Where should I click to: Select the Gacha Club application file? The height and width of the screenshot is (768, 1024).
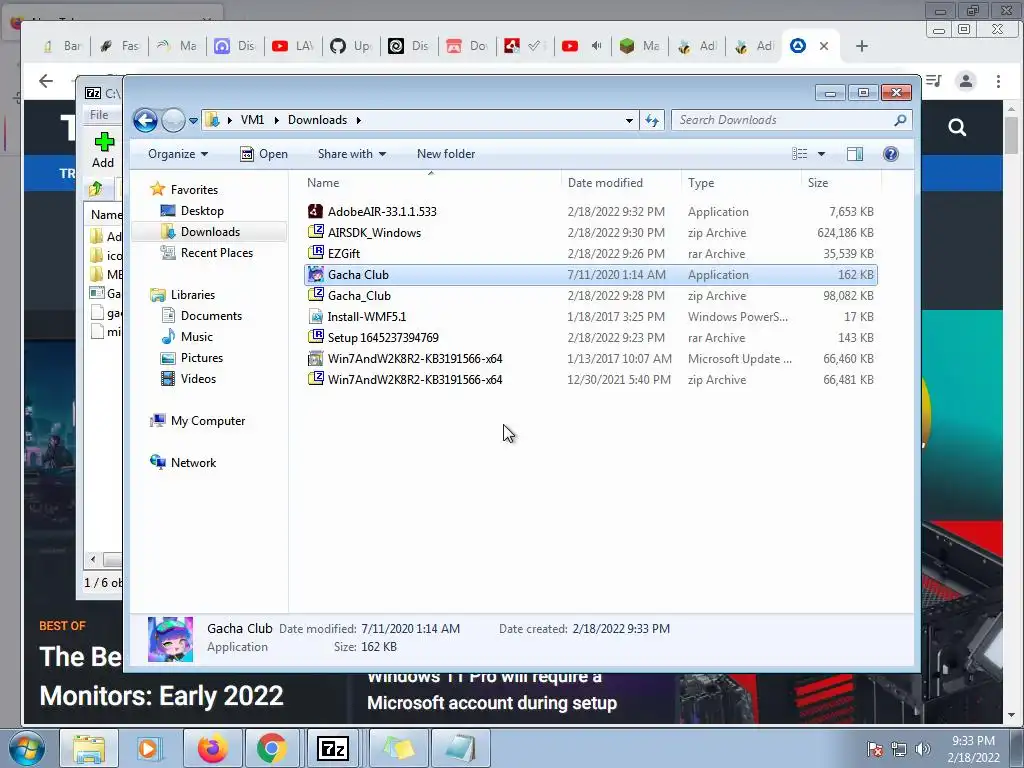click(590, 275)
